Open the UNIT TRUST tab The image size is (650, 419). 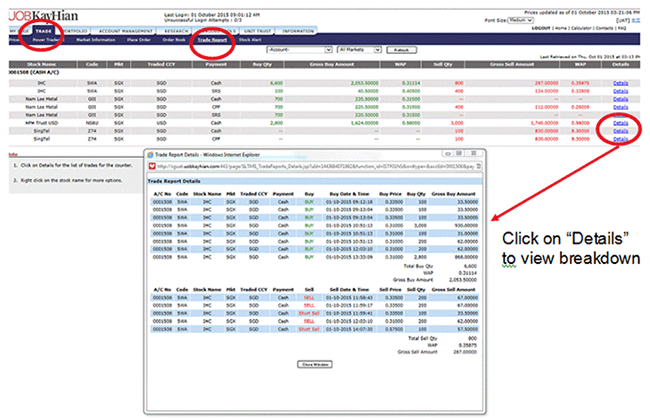click(x=257, y=31)
